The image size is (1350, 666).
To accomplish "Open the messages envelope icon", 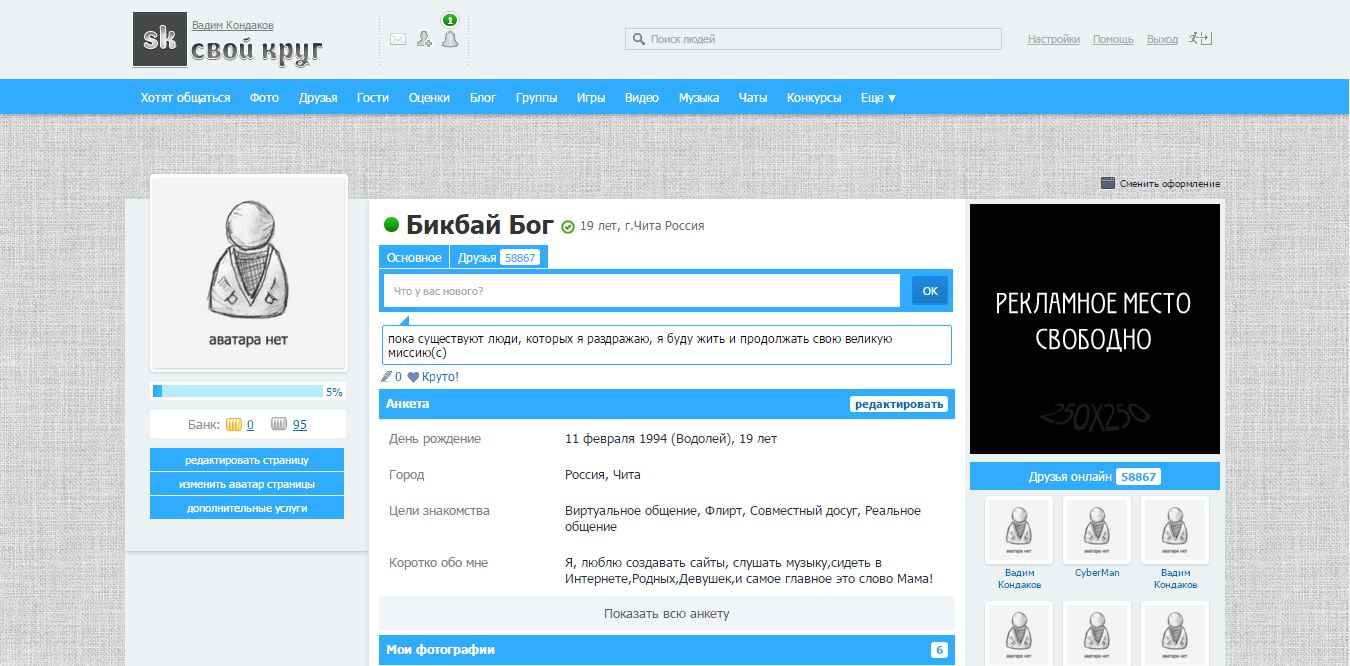I will [x=398, y=40].
